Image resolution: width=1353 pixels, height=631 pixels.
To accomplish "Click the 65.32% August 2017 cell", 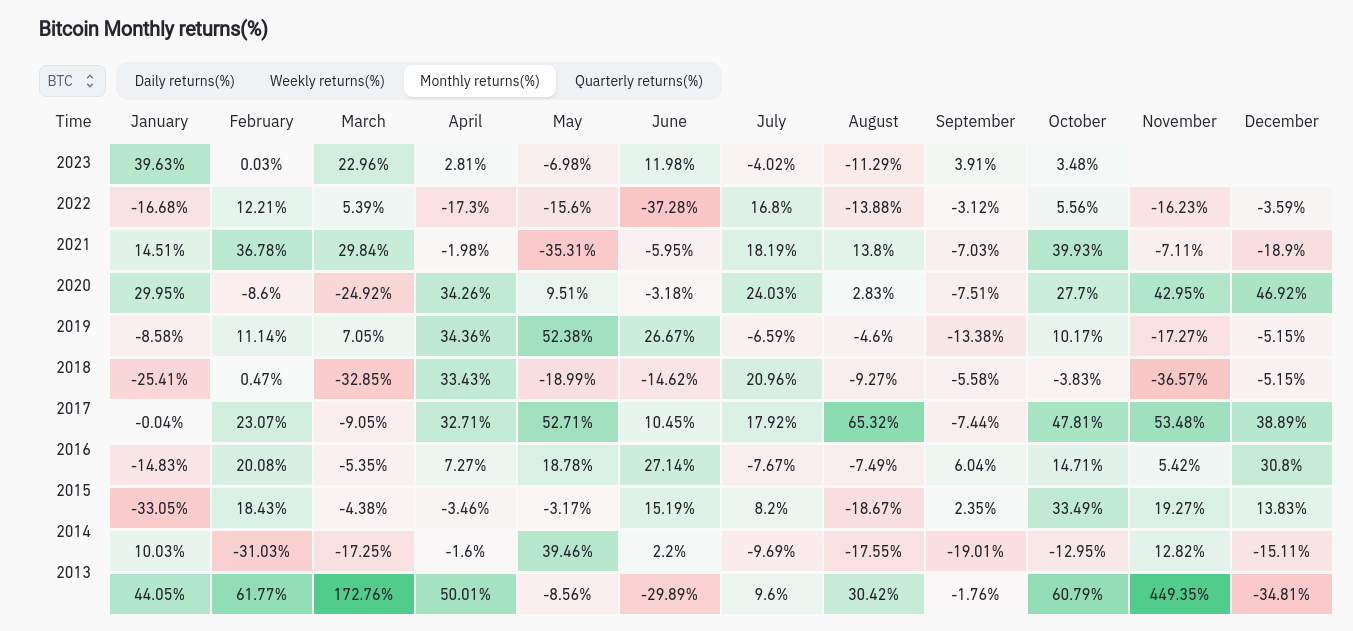I will [873, 422].
